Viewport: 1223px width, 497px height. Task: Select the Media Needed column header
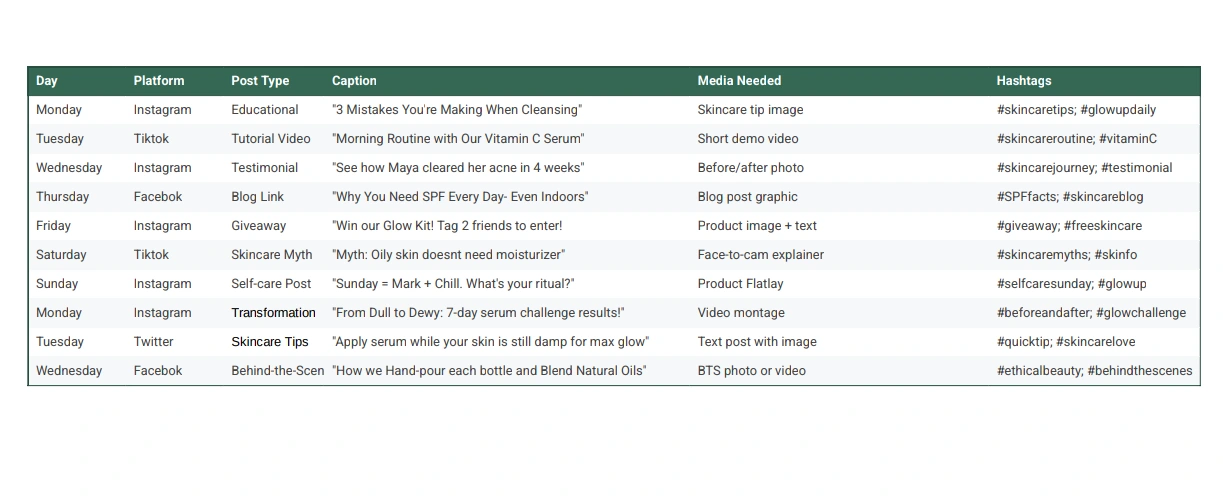(739, 81)
